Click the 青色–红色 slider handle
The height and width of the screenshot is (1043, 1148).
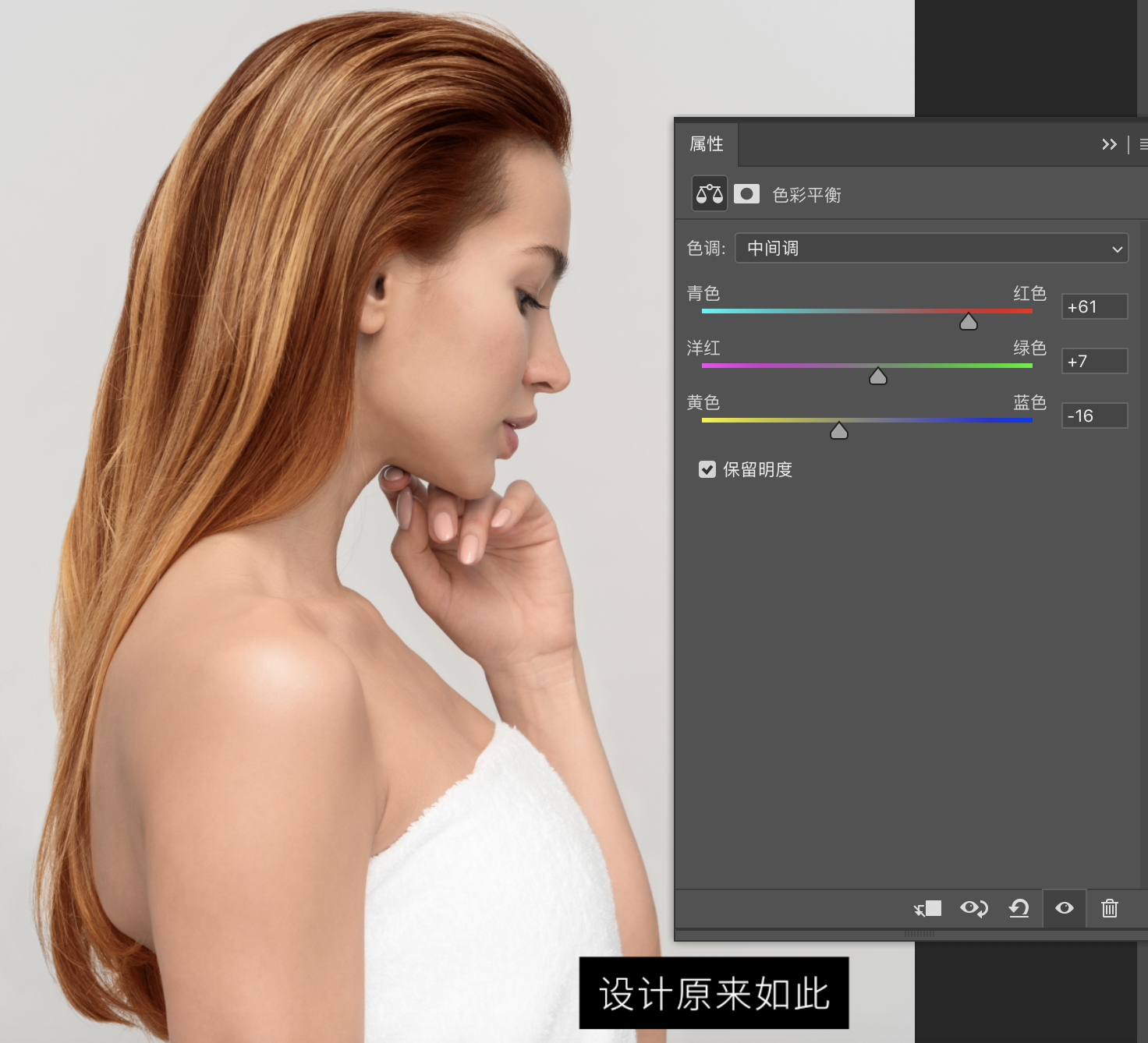[969, 322]
